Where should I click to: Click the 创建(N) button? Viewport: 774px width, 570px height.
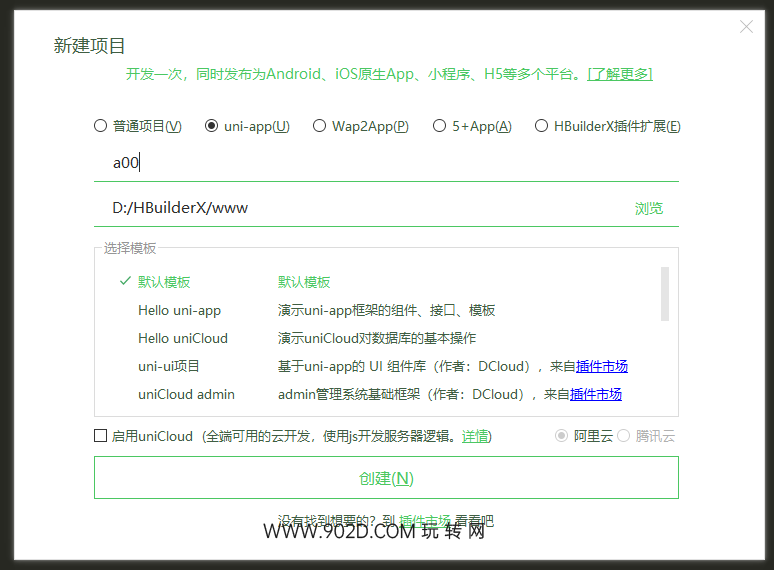pos(386,478)
